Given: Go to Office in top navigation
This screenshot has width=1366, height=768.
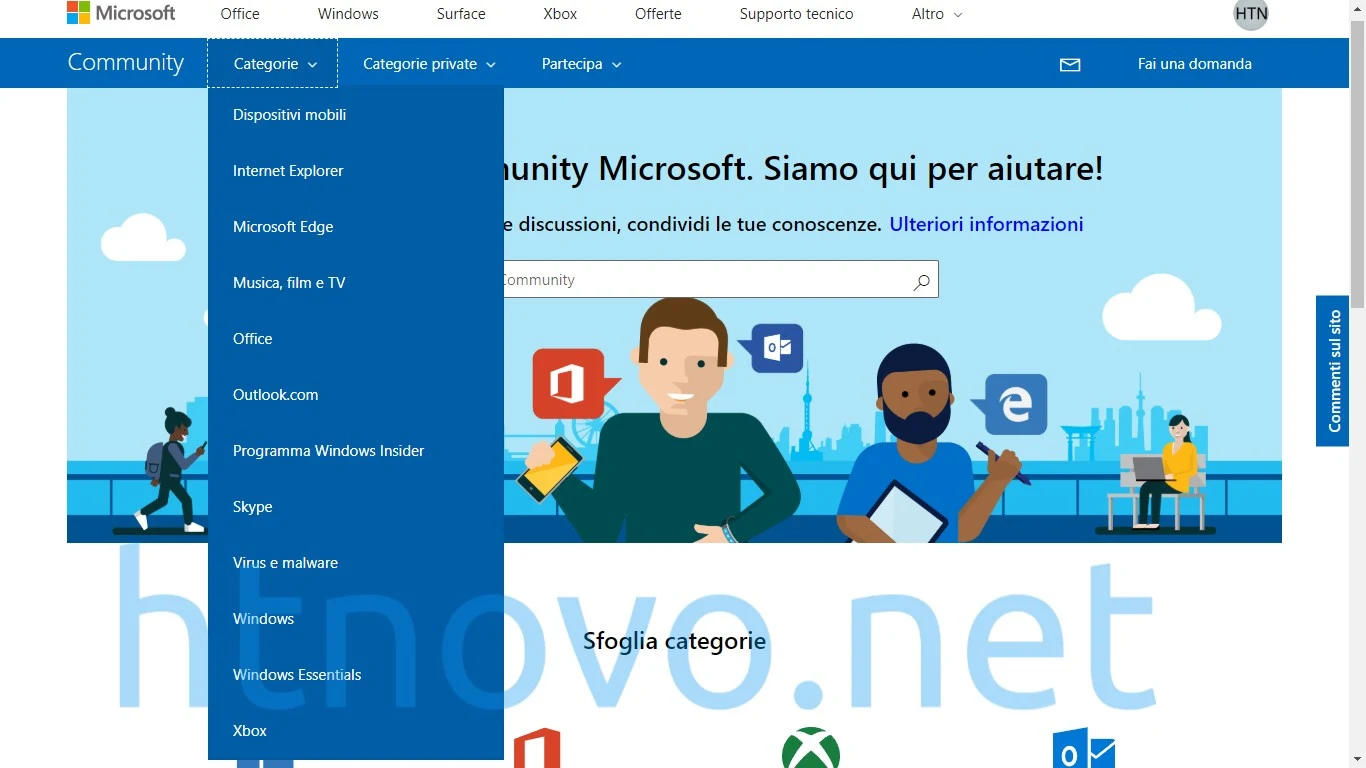Looking at the screenshot, I should pos(240,14).
